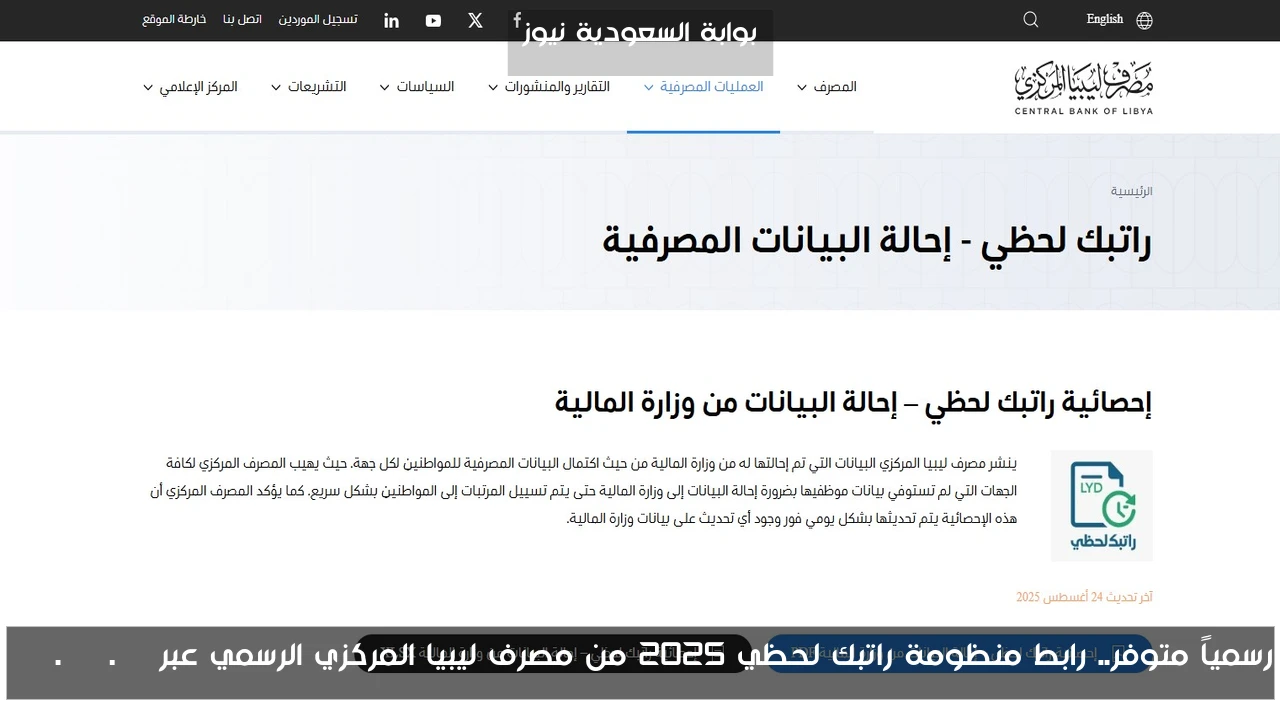This screenshot has height=720, width=1280.
Task: Open the المركز الإعلامي menu
Action: pos(198,87)
